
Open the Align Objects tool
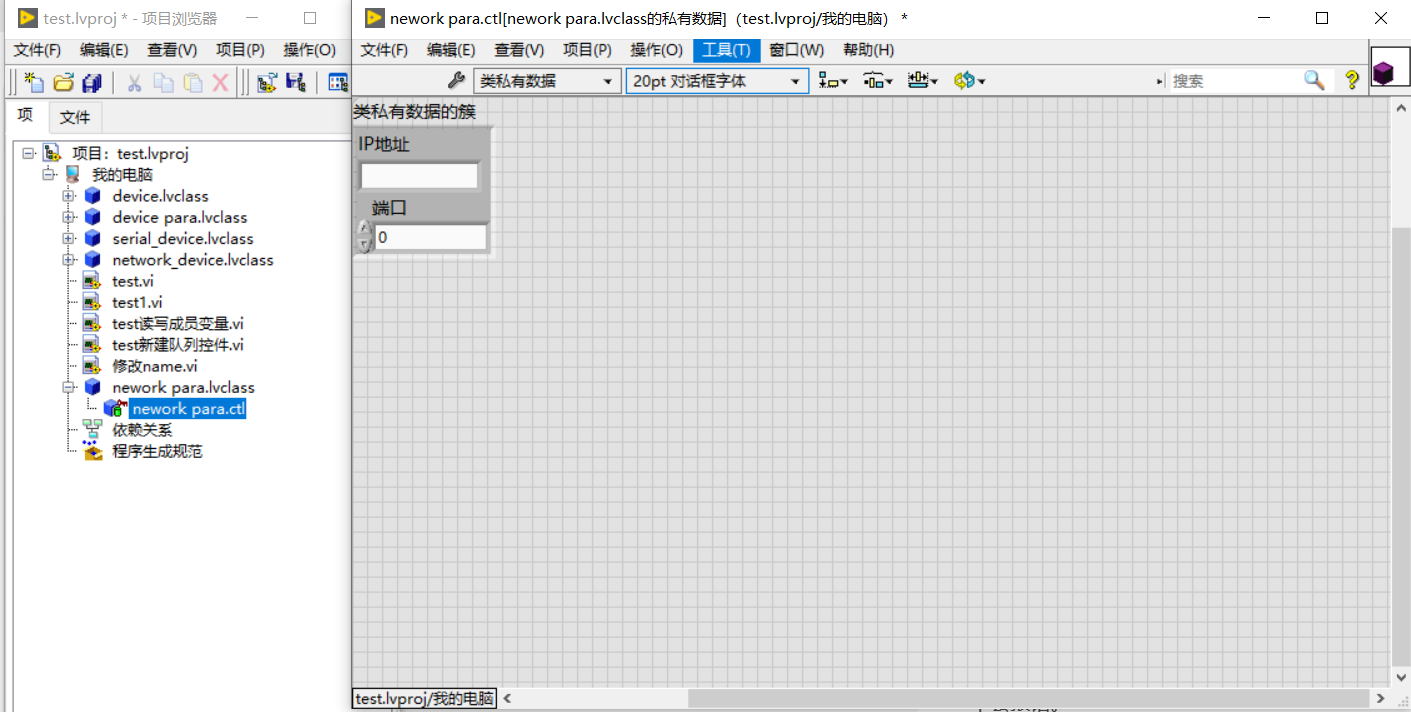click(x=832, y=81)
